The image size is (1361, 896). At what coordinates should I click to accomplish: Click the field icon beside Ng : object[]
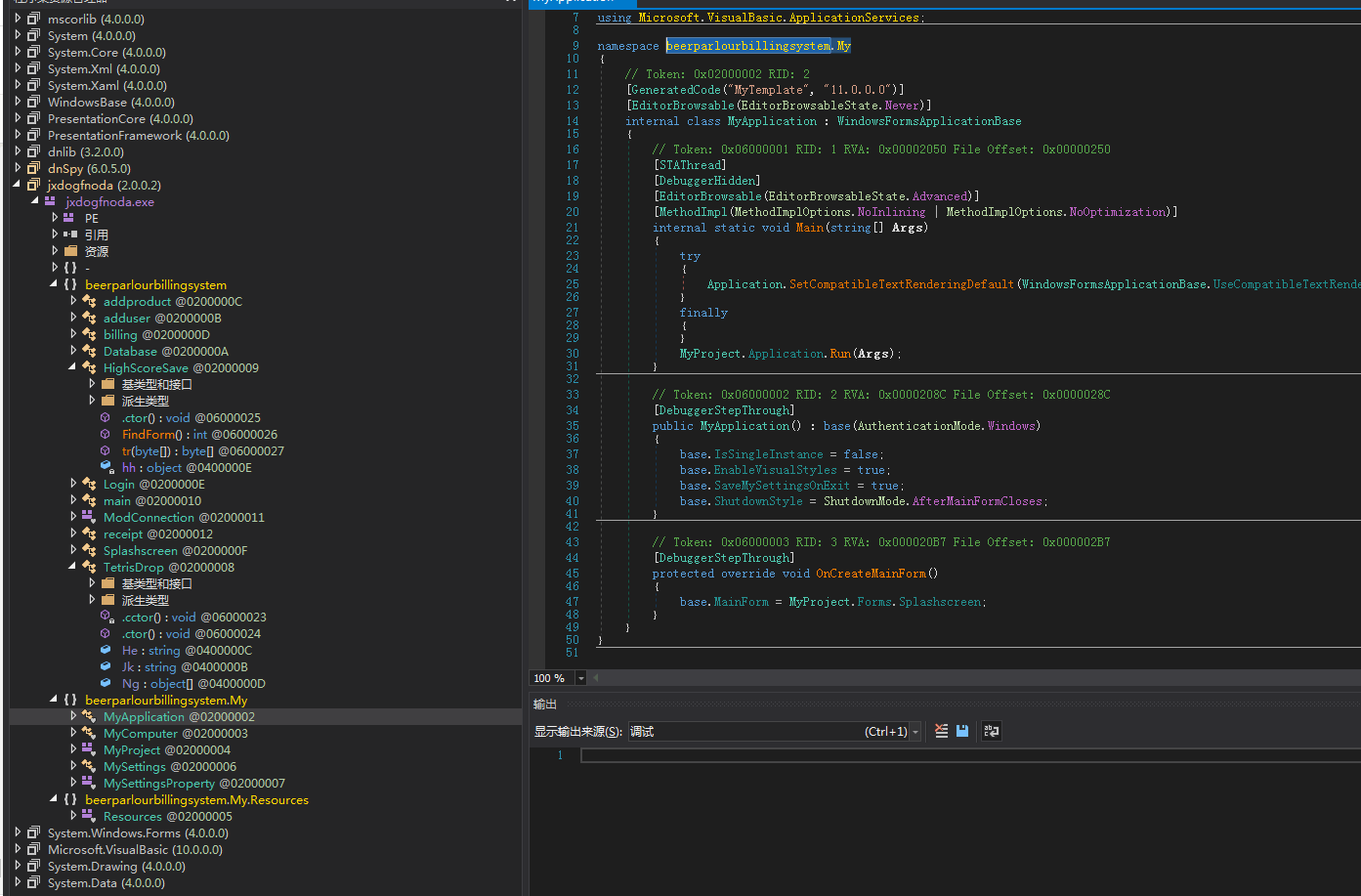click(106, 683)
